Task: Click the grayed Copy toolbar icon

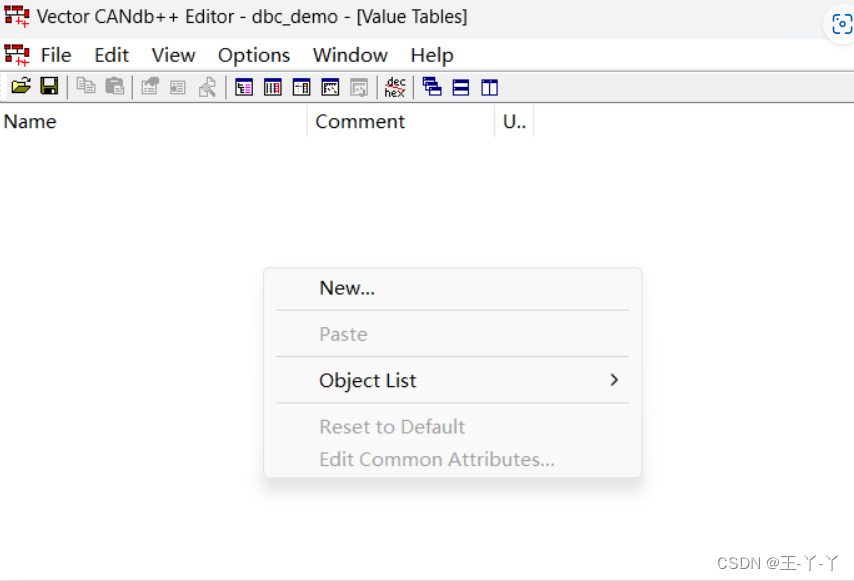Action: [86, 87]
